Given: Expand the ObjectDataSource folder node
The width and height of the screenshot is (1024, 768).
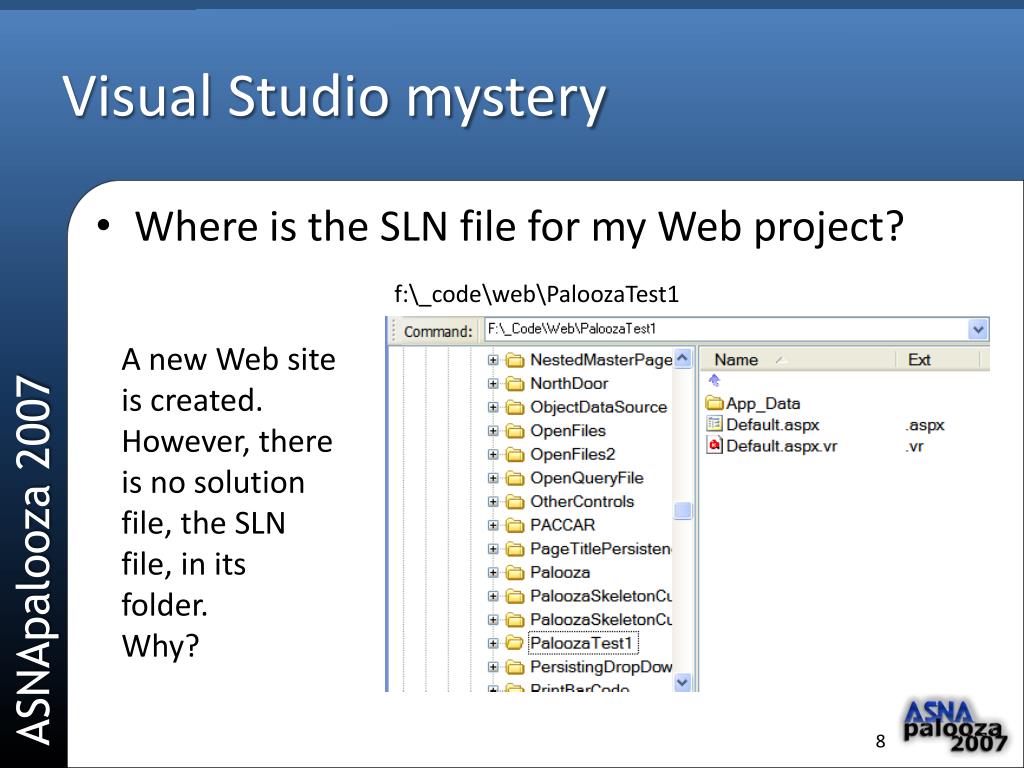Looking at the screenshot, I should (493, 408).
